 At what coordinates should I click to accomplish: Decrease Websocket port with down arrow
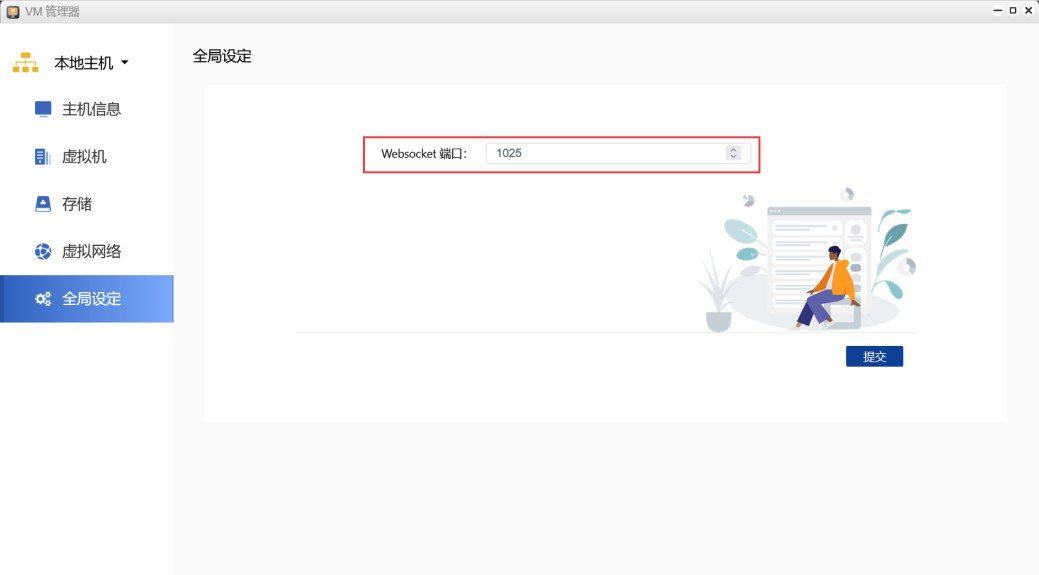pyautogui.click(x=733, y=157)
